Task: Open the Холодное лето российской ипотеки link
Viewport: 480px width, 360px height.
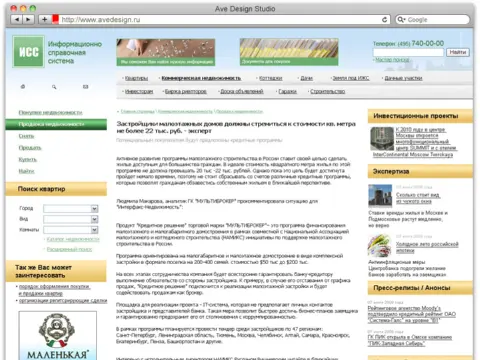Action: (x=427, y=247)
